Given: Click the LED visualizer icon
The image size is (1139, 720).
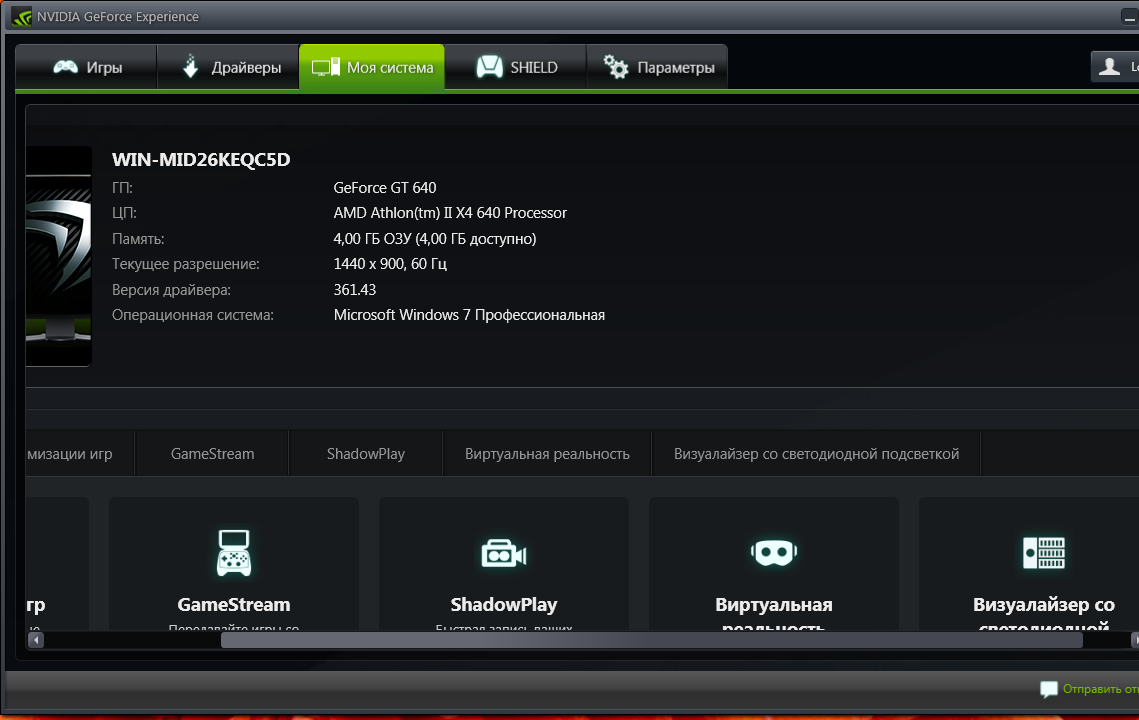Looking at the screenshot, I should tap(1044, 553).
